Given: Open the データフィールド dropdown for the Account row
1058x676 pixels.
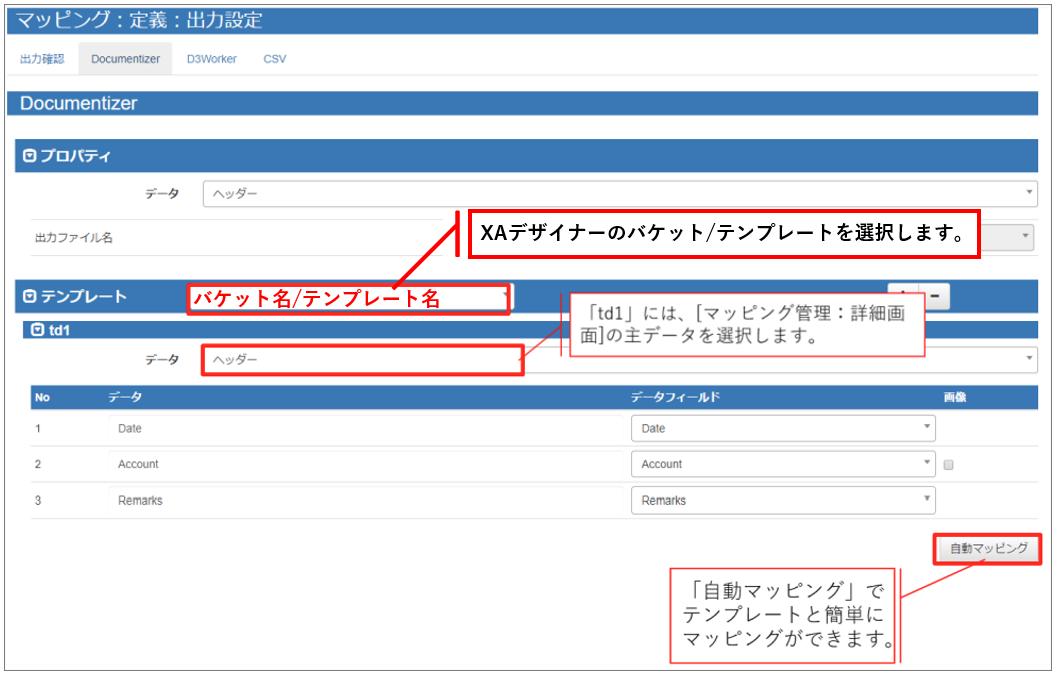Looking at the screenshot, I should [x=929, y=463].
